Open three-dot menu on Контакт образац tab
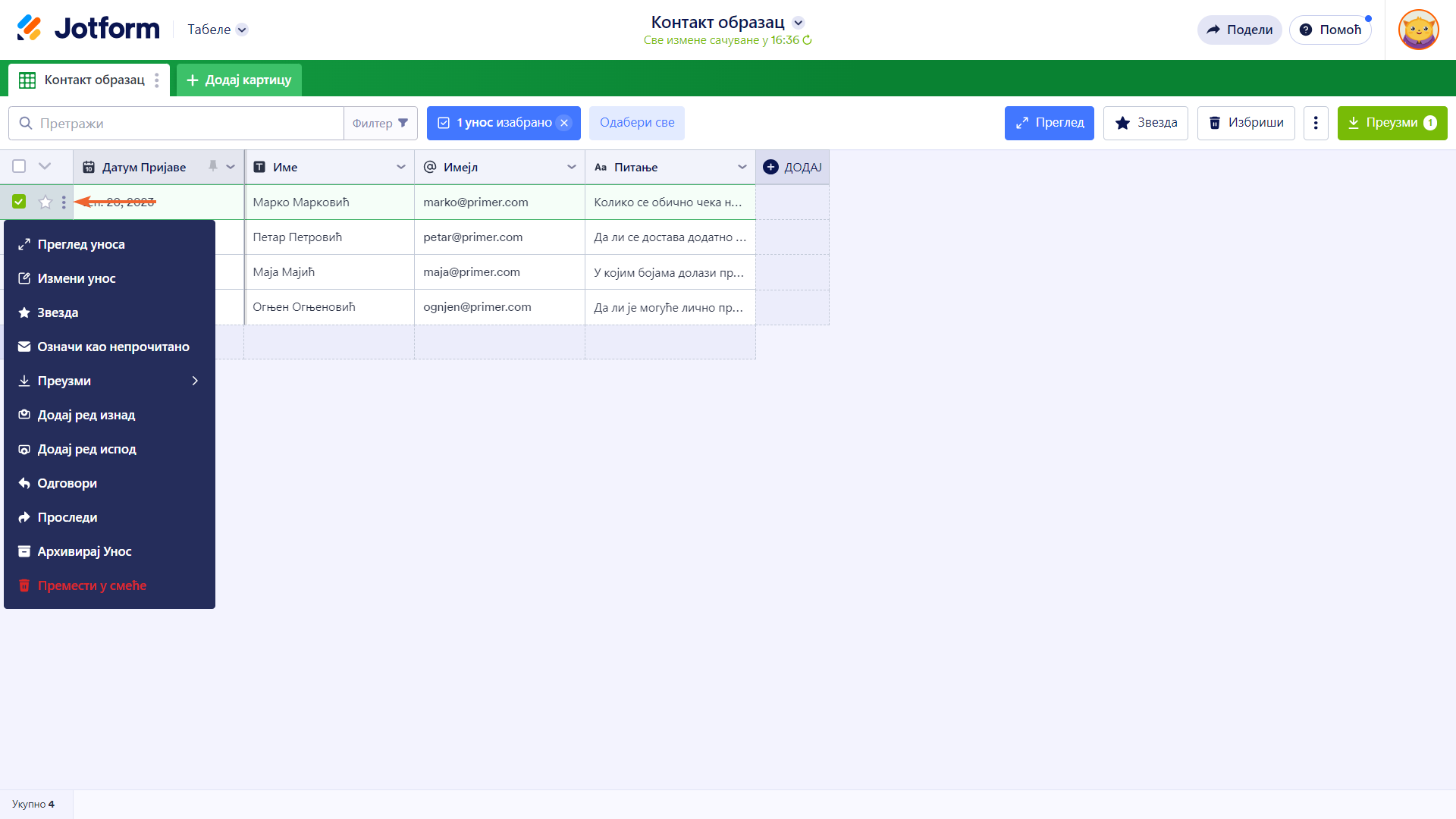The image size is (1456, 819). 157,80
